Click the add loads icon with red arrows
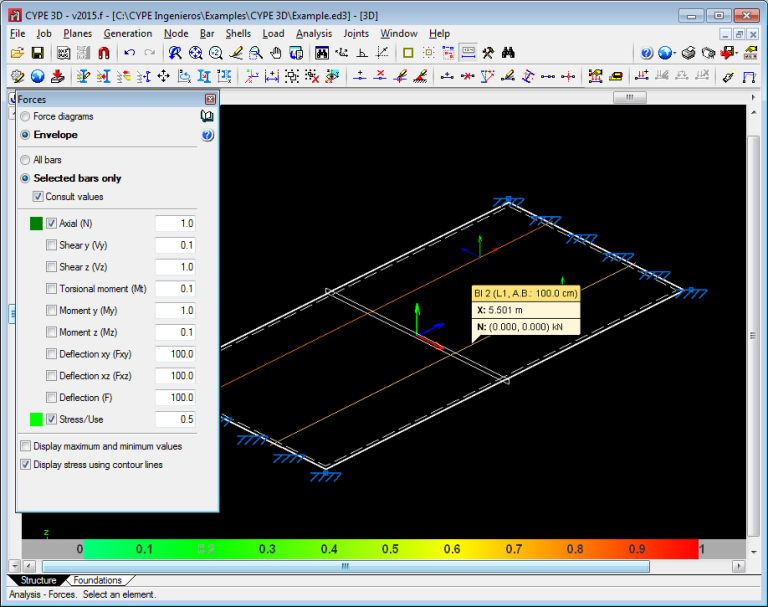The width and height of the screenshot is (768, 607). (x=642, y=76)
